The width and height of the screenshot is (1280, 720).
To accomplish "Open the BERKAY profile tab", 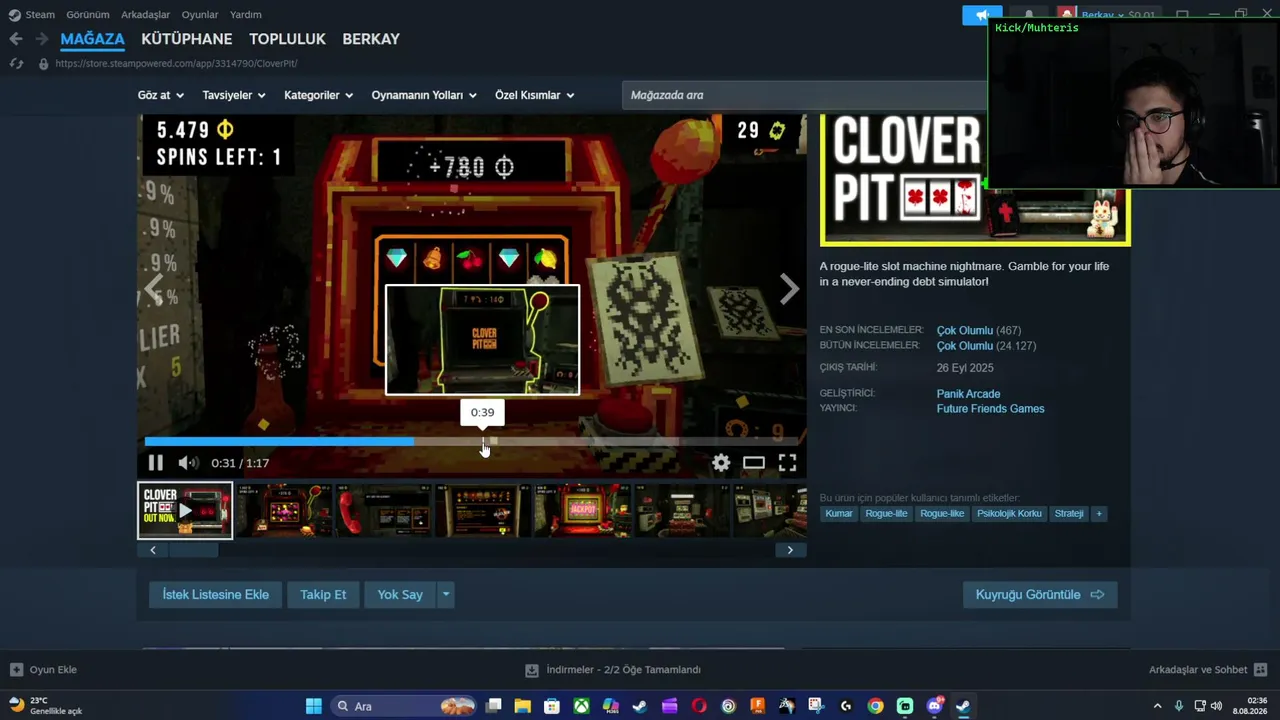I will pos(371,39).
